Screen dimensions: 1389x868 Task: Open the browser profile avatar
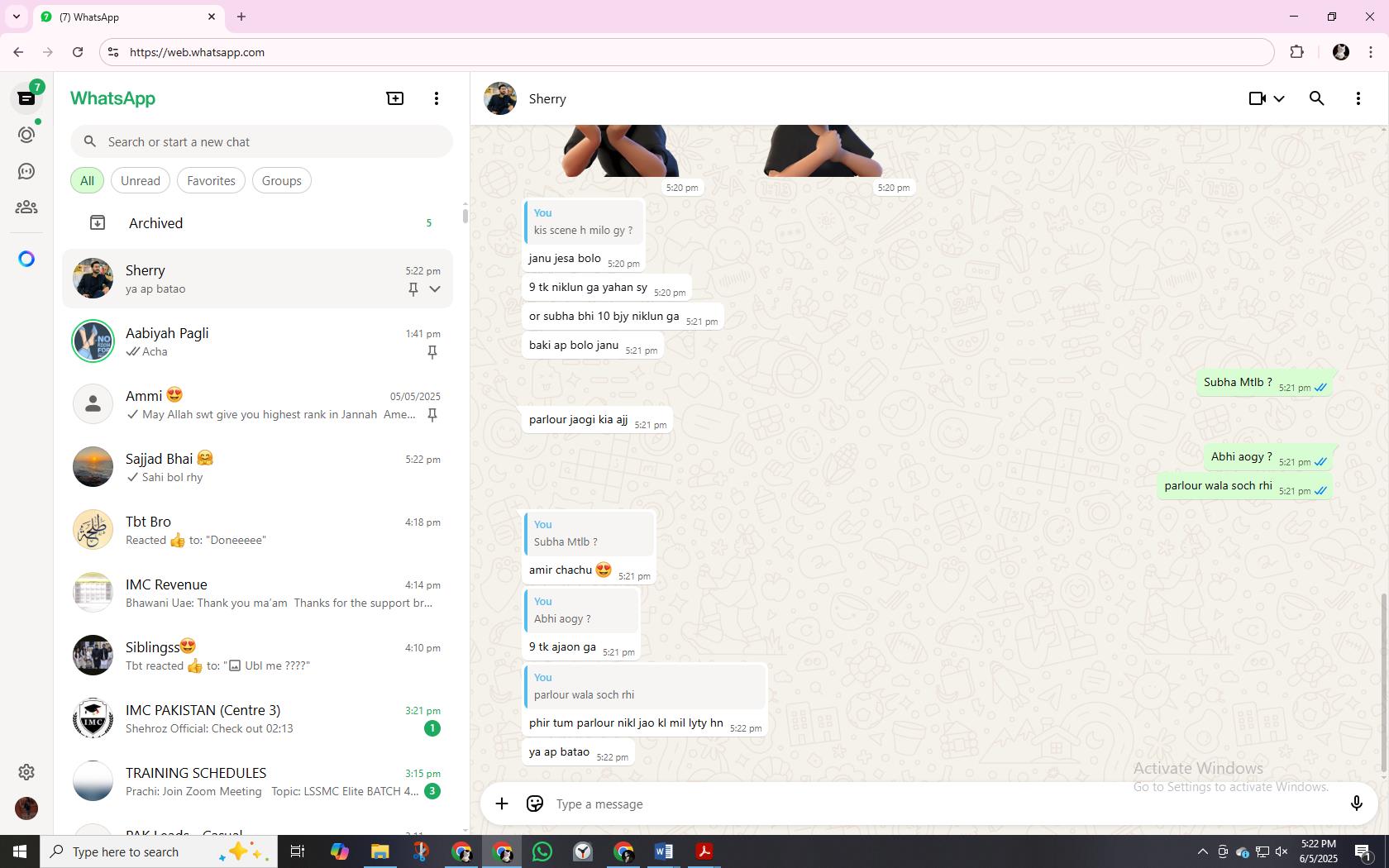tap(1341, 52)
